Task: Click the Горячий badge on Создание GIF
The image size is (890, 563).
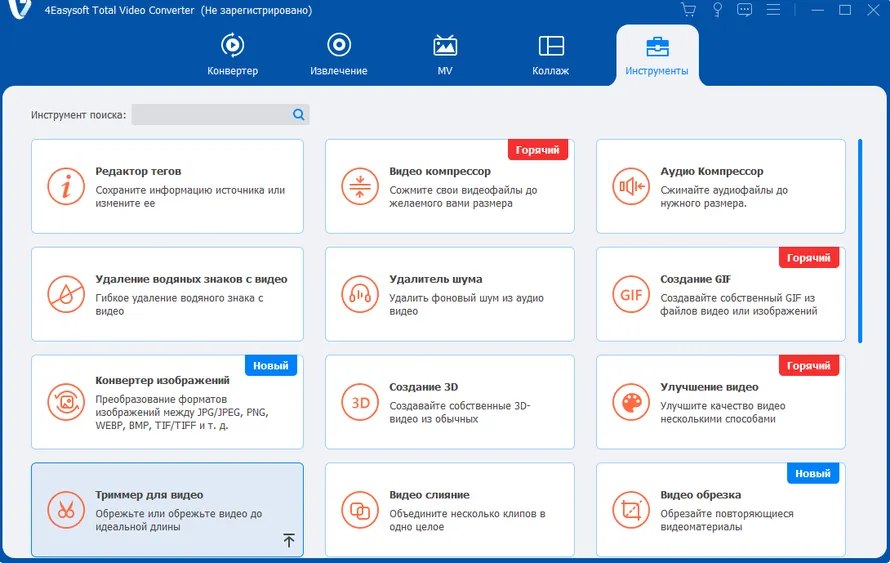Action: click(809, 258)
